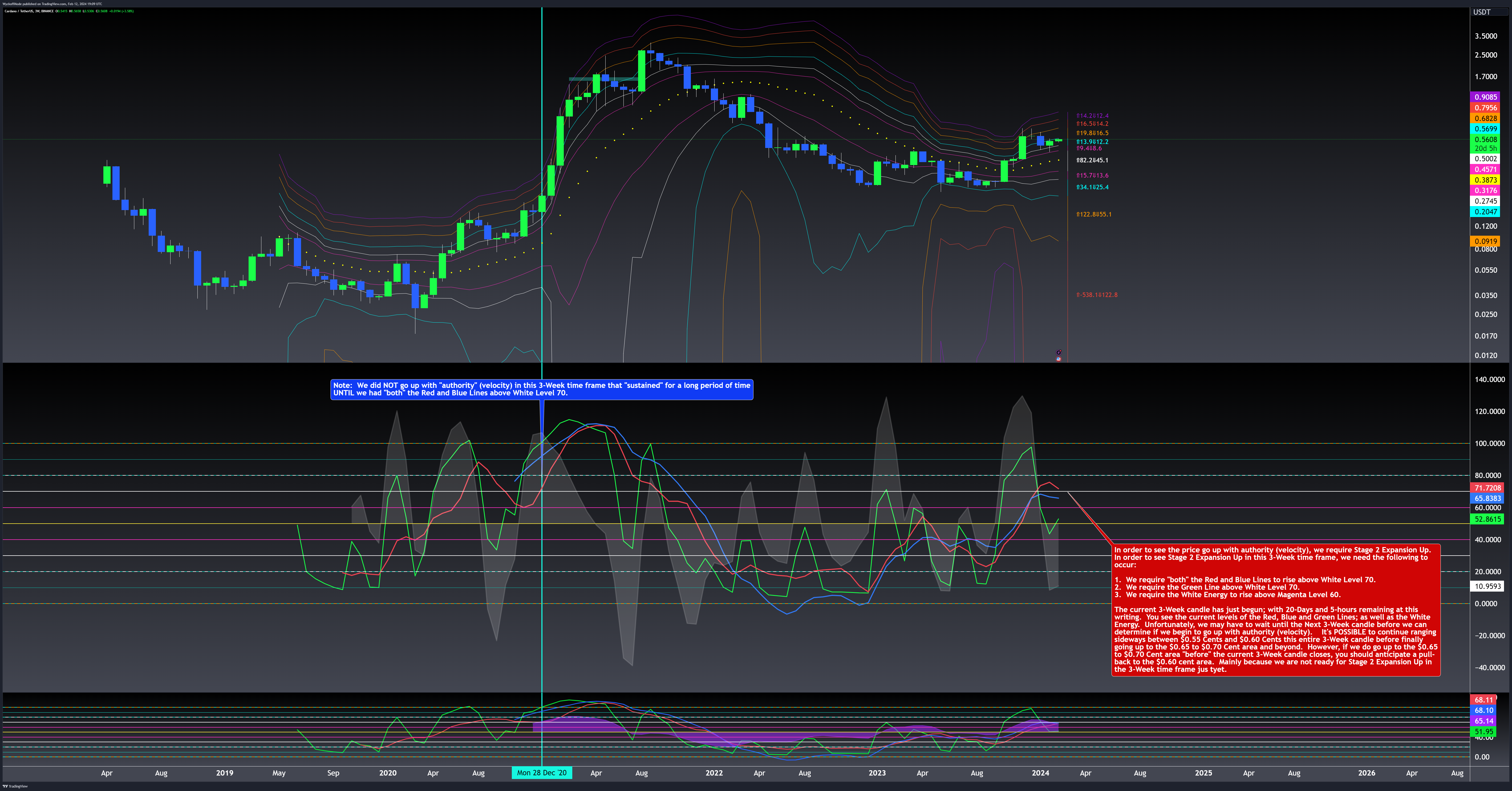
Task: Click the 2024 label on the time axis
Action: pos(1041,773)
